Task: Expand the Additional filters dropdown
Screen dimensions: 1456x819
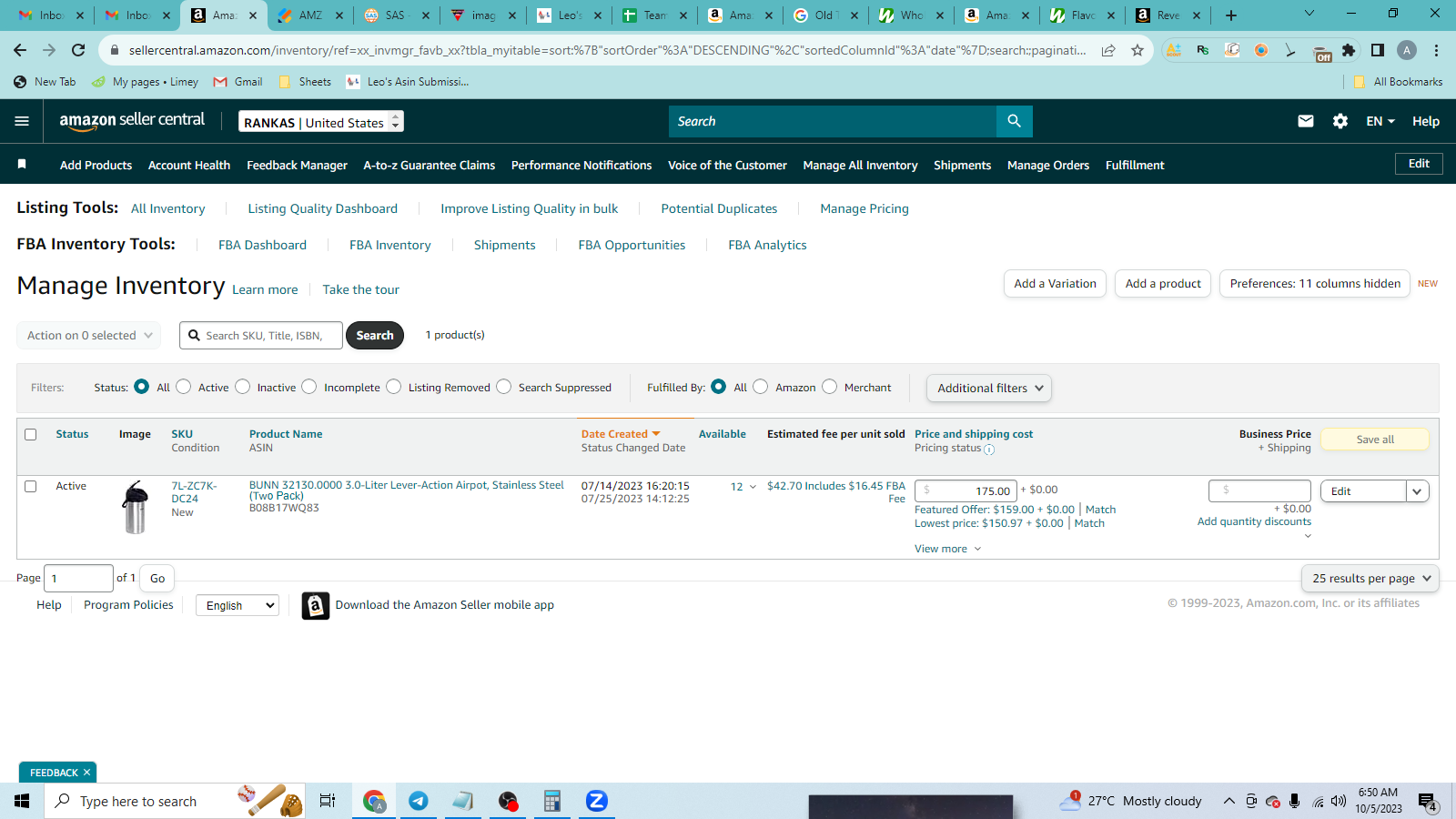Action: click(x=989, y=389)
